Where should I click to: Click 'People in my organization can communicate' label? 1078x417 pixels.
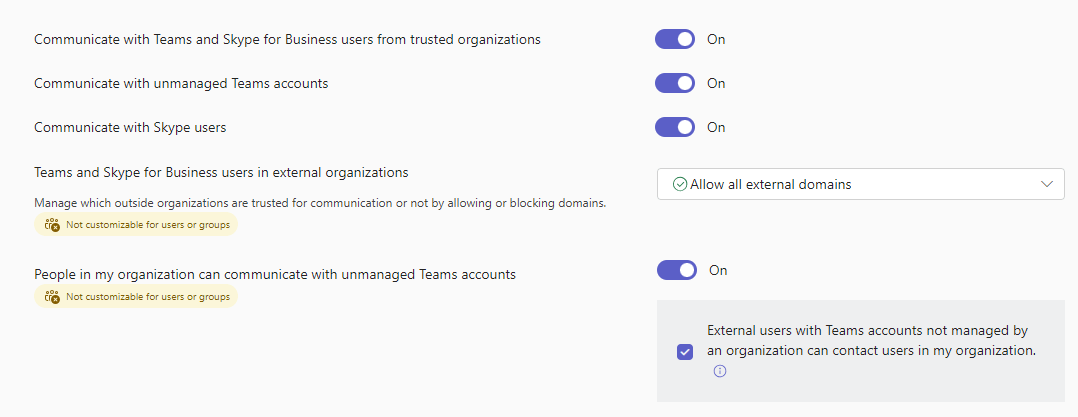coord(275,273)
